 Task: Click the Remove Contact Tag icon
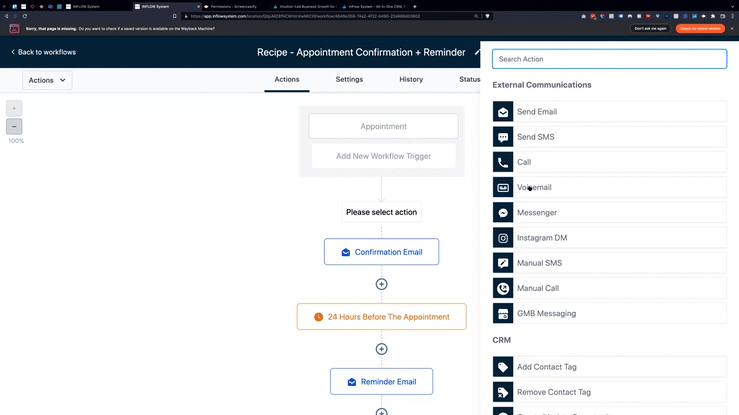point(503,392)
